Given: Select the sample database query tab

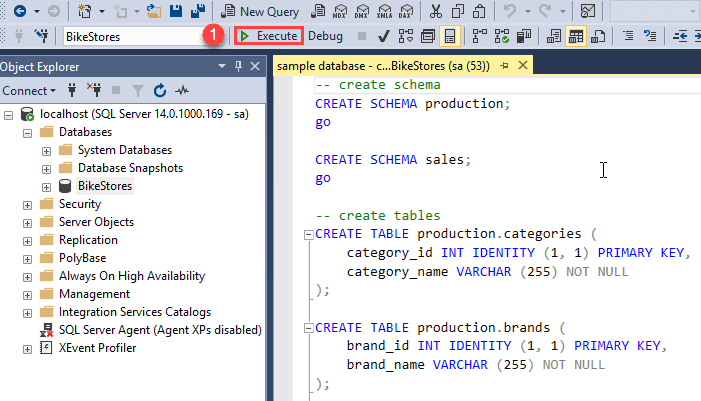Looking at the screenshot, I should [x=385, y=66].
